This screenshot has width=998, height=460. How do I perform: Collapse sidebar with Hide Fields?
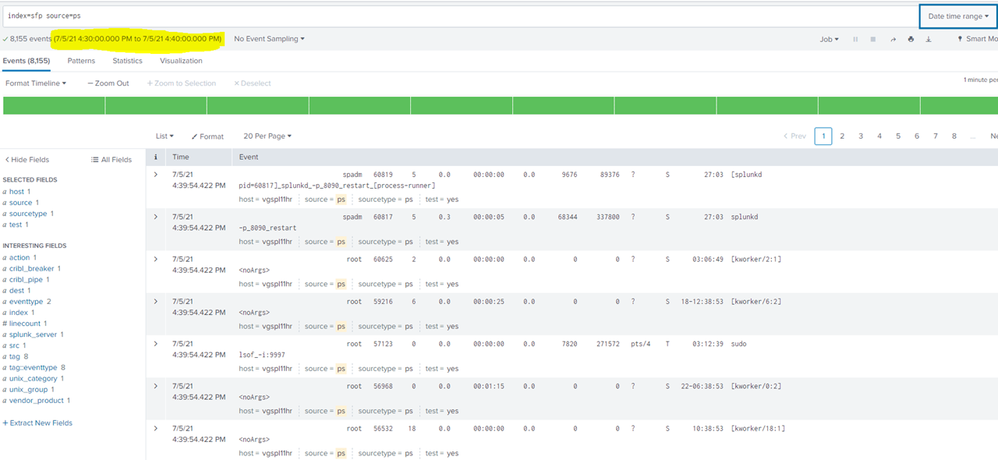[x=27, y=160]
